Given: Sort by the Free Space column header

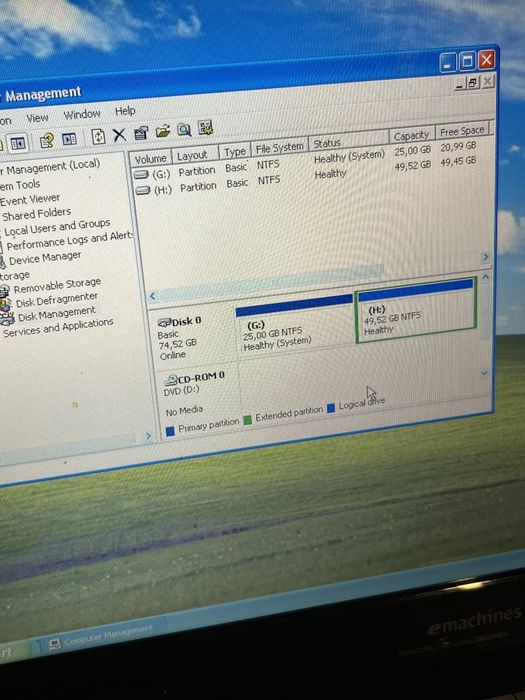Looking at the screenshot, I should tap(462, 131).
